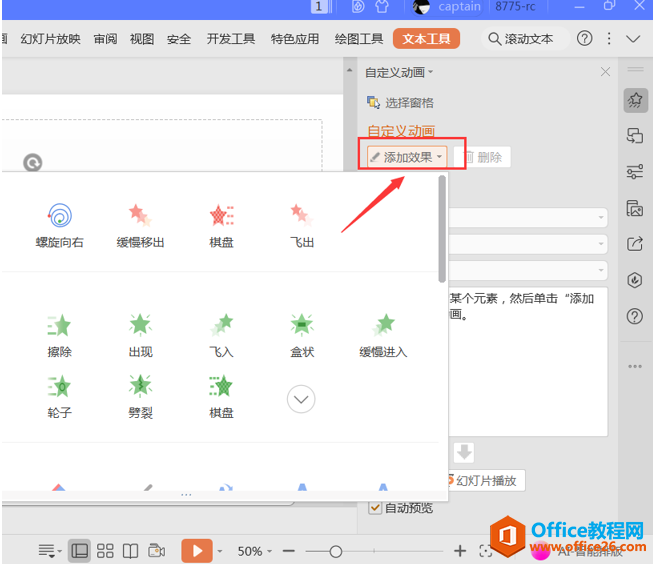
Task: Toggle the 自动预览 checkbox
Action: [375, 508]
